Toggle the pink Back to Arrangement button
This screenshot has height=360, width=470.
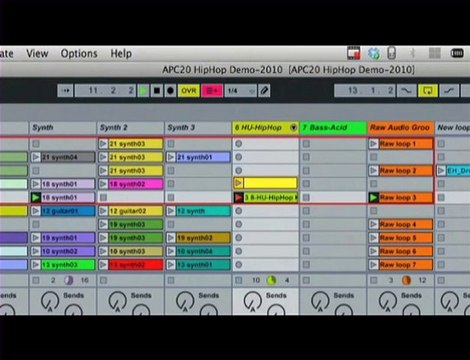212,91
